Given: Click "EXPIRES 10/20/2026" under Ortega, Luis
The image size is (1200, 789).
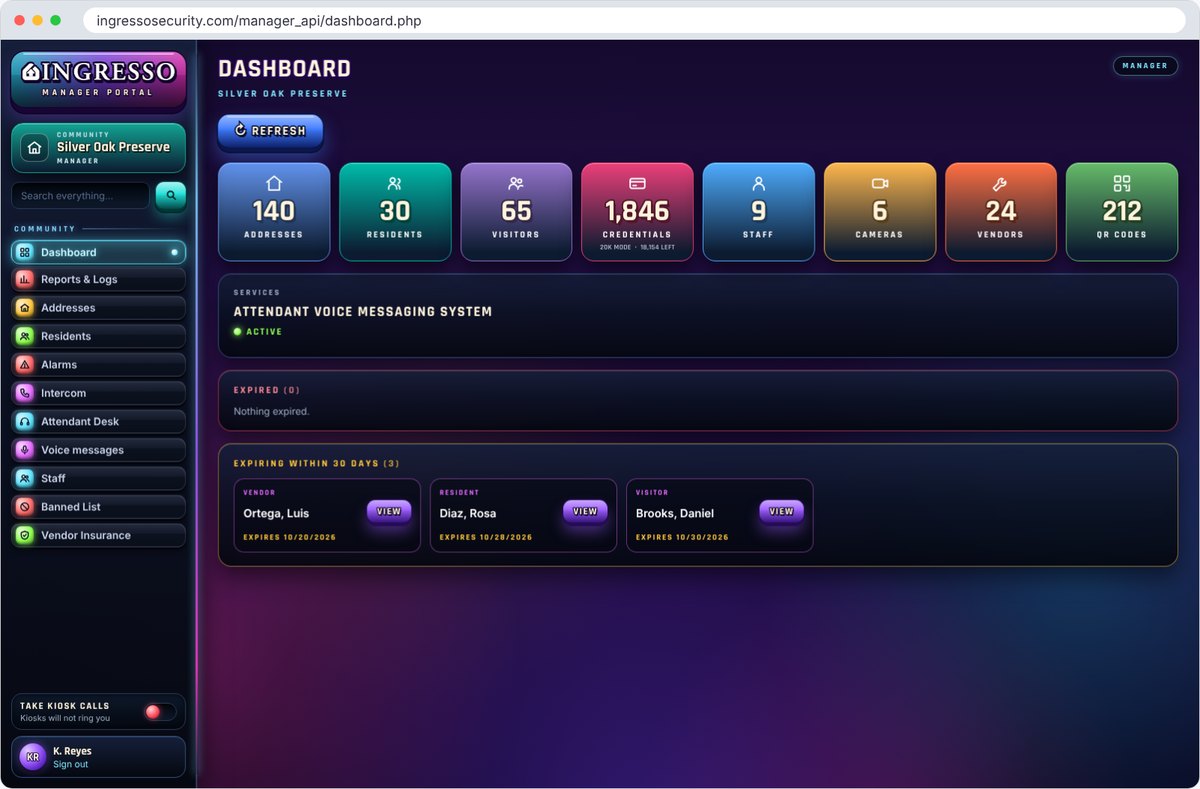Looking at the screenshot, I should [x=290, y=537].
